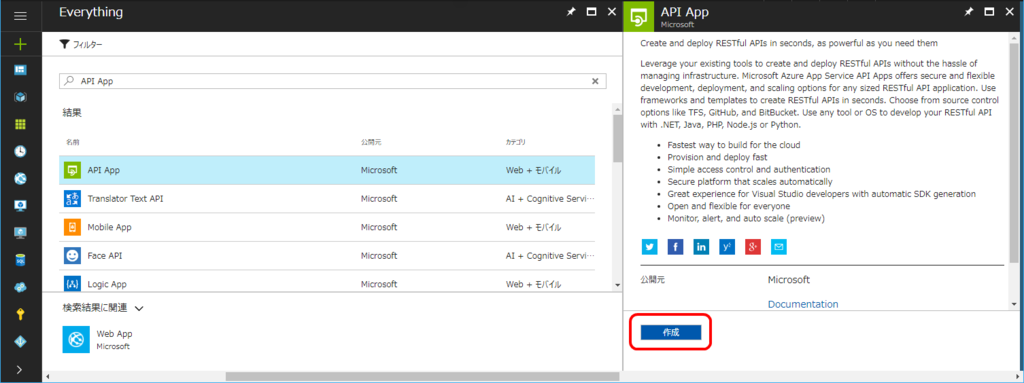Click the bottom horizontal scrollbar thumb
1024x383 pixels.
pos(423,376)
